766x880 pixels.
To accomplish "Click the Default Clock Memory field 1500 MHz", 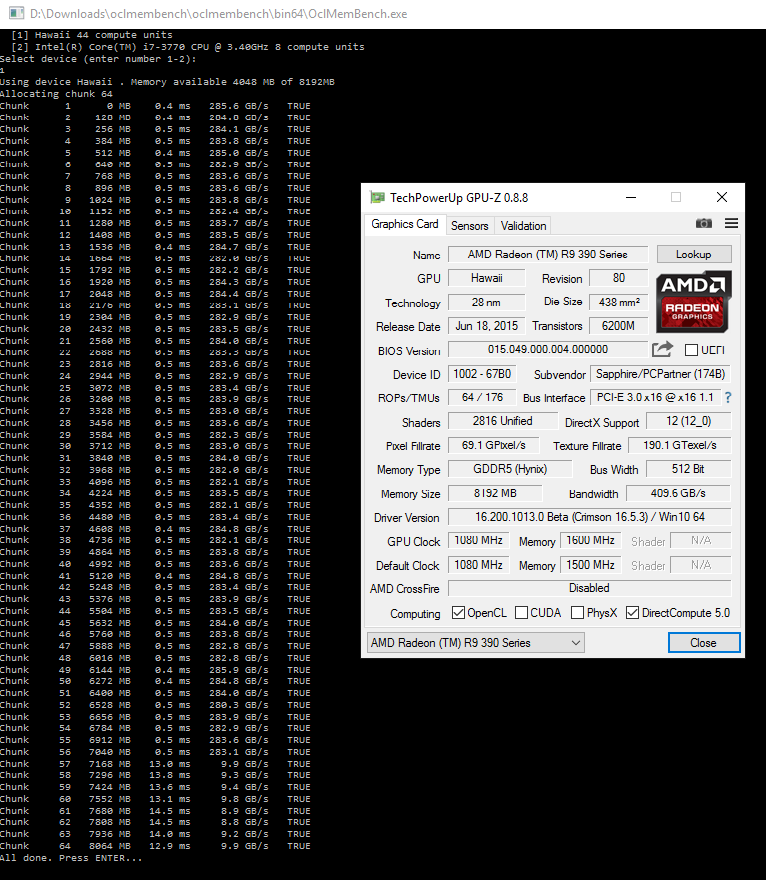I will point(590,565).
